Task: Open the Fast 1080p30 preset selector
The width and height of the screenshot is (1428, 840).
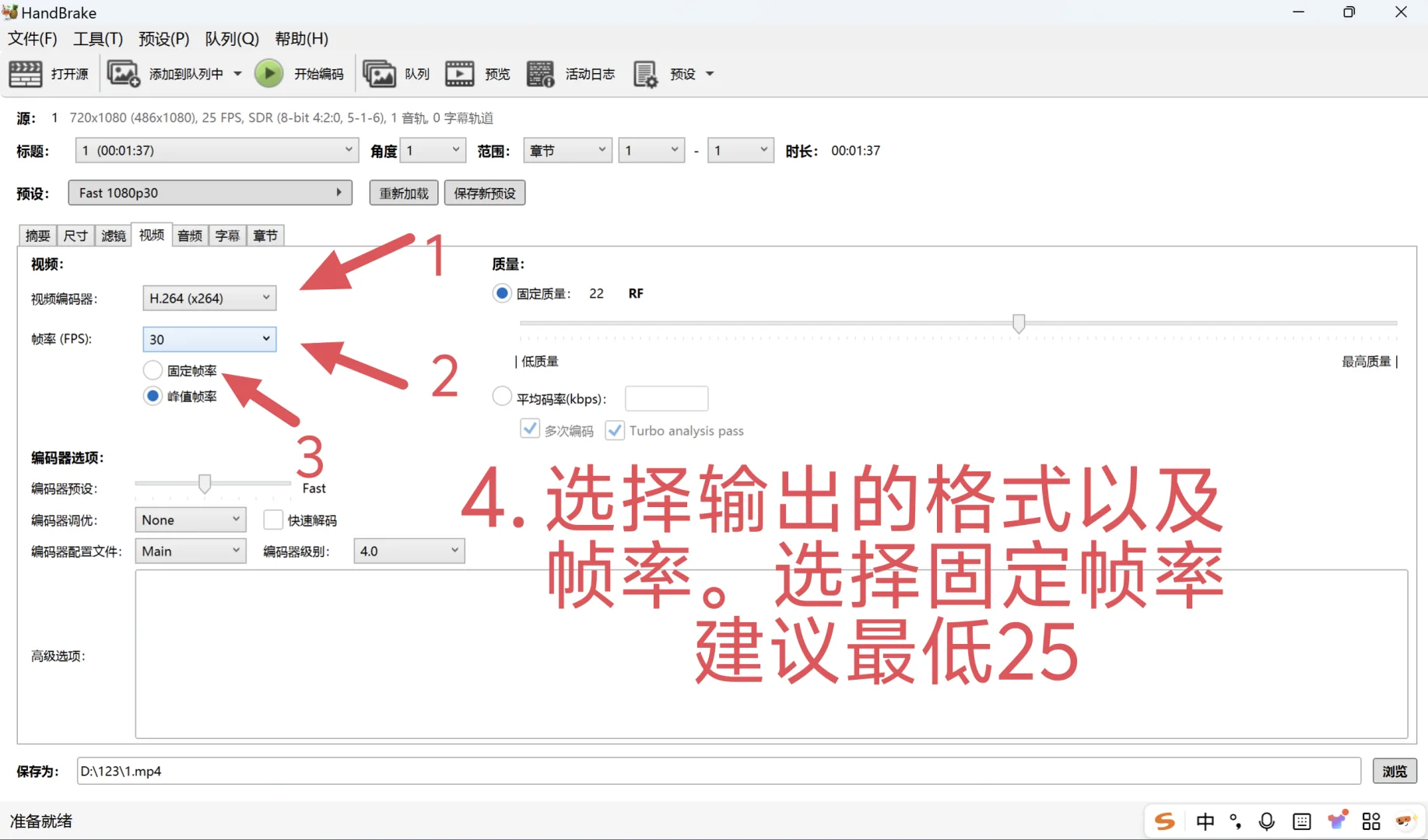Action: coord(210,193)
